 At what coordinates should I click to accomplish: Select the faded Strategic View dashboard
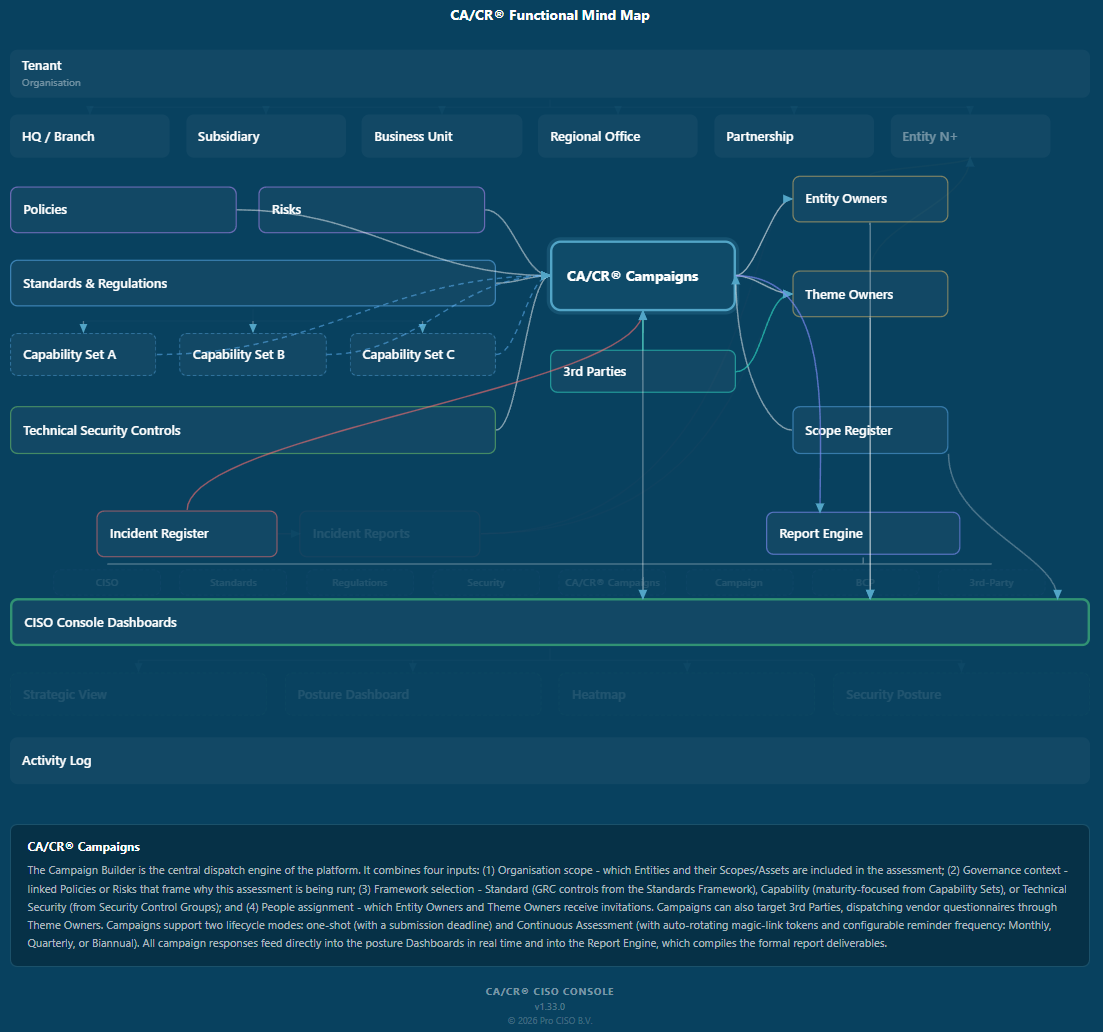pos(139,694)
